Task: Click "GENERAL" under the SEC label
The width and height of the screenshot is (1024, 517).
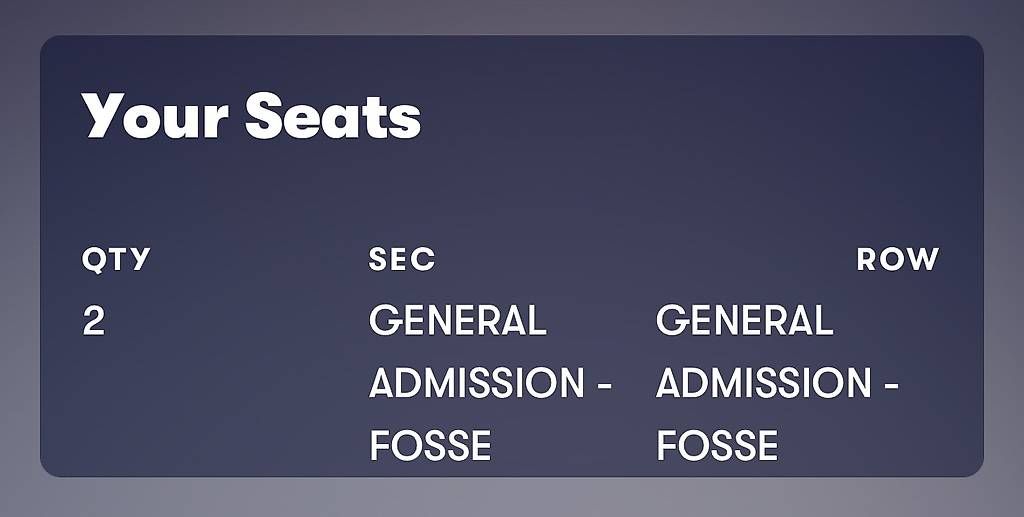Action: 457,321
